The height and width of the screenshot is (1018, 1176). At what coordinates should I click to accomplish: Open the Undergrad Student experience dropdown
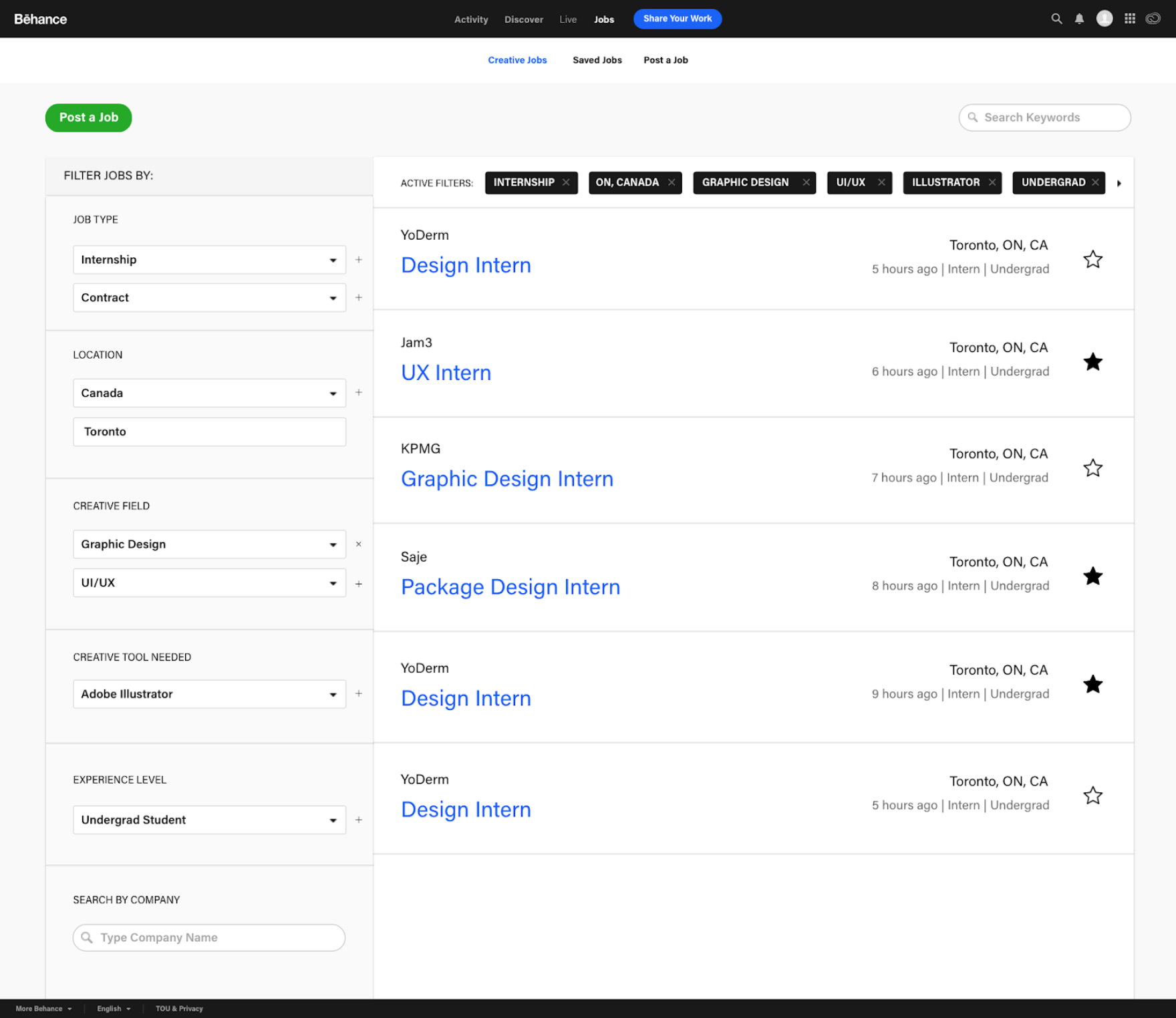tap(209, 820)
